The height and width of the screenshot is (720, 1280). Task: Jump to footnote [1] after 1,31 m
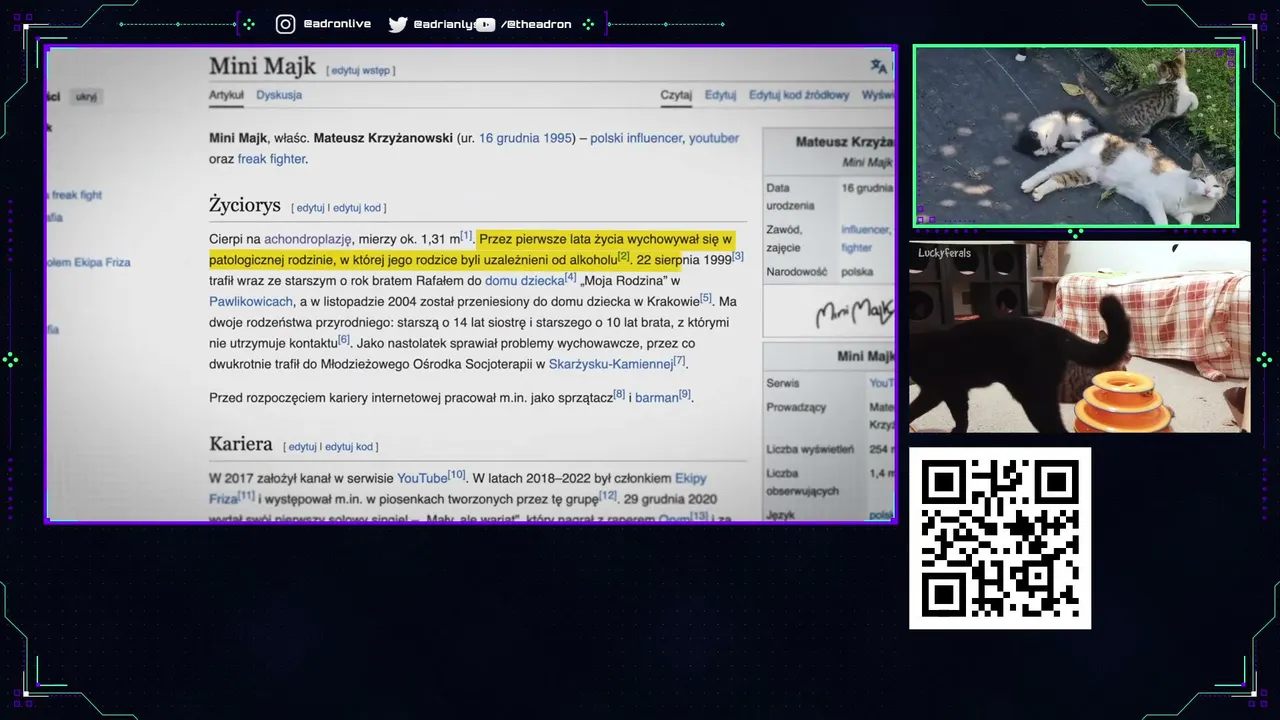466,236
